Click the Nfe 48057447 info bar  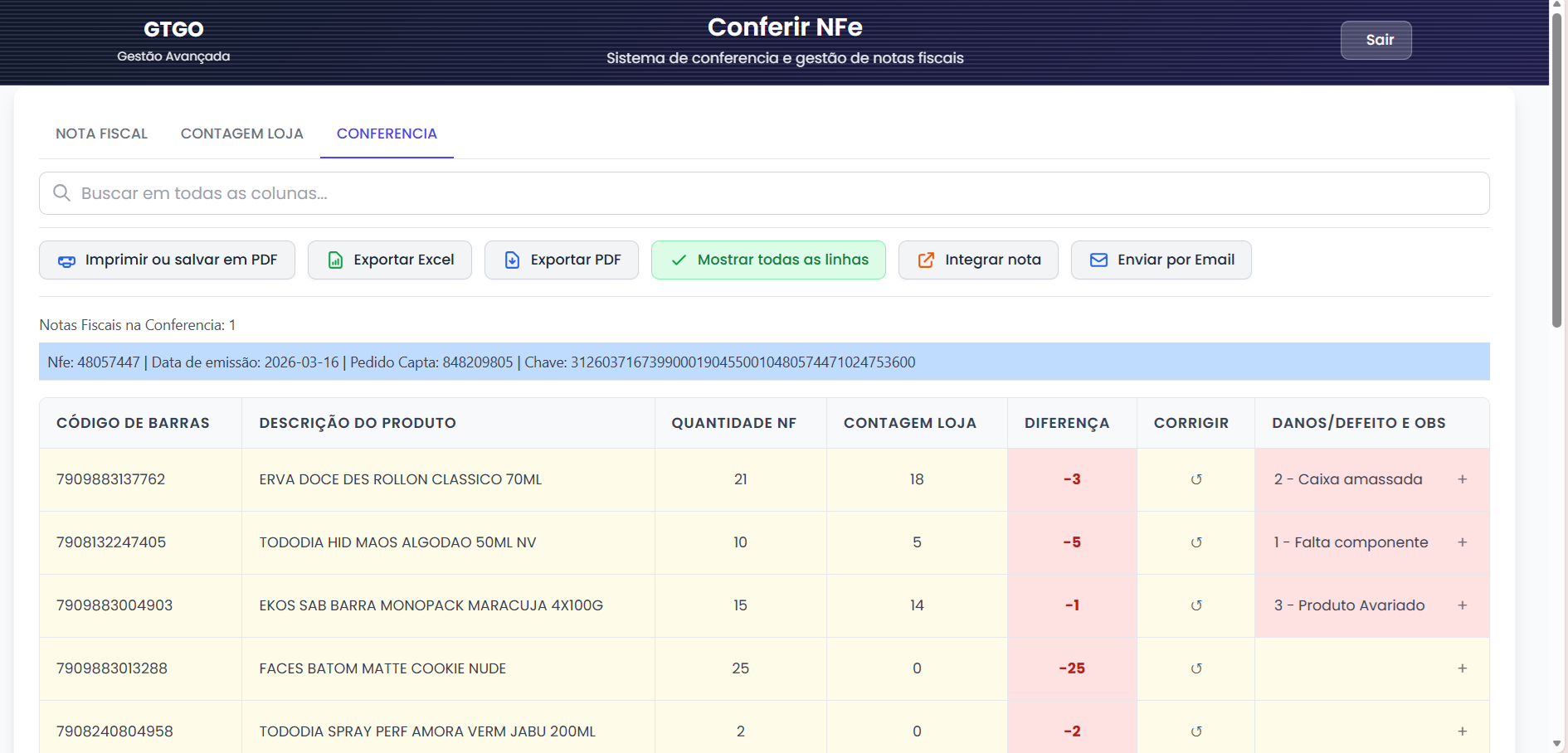point(764,362)
